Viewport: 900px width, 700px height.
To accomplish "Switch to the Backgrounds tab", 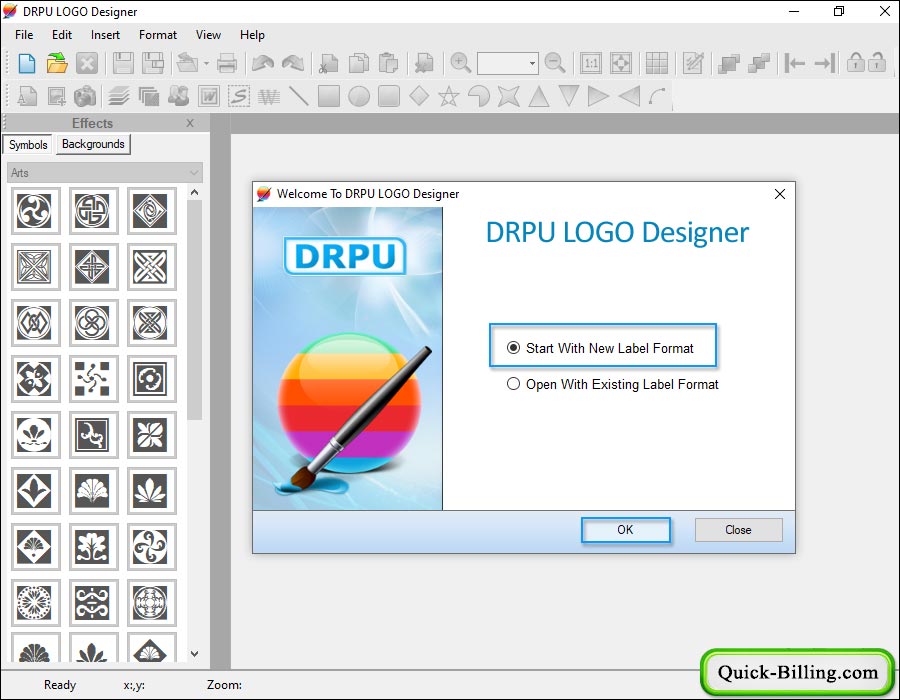I will click(93, 144).
